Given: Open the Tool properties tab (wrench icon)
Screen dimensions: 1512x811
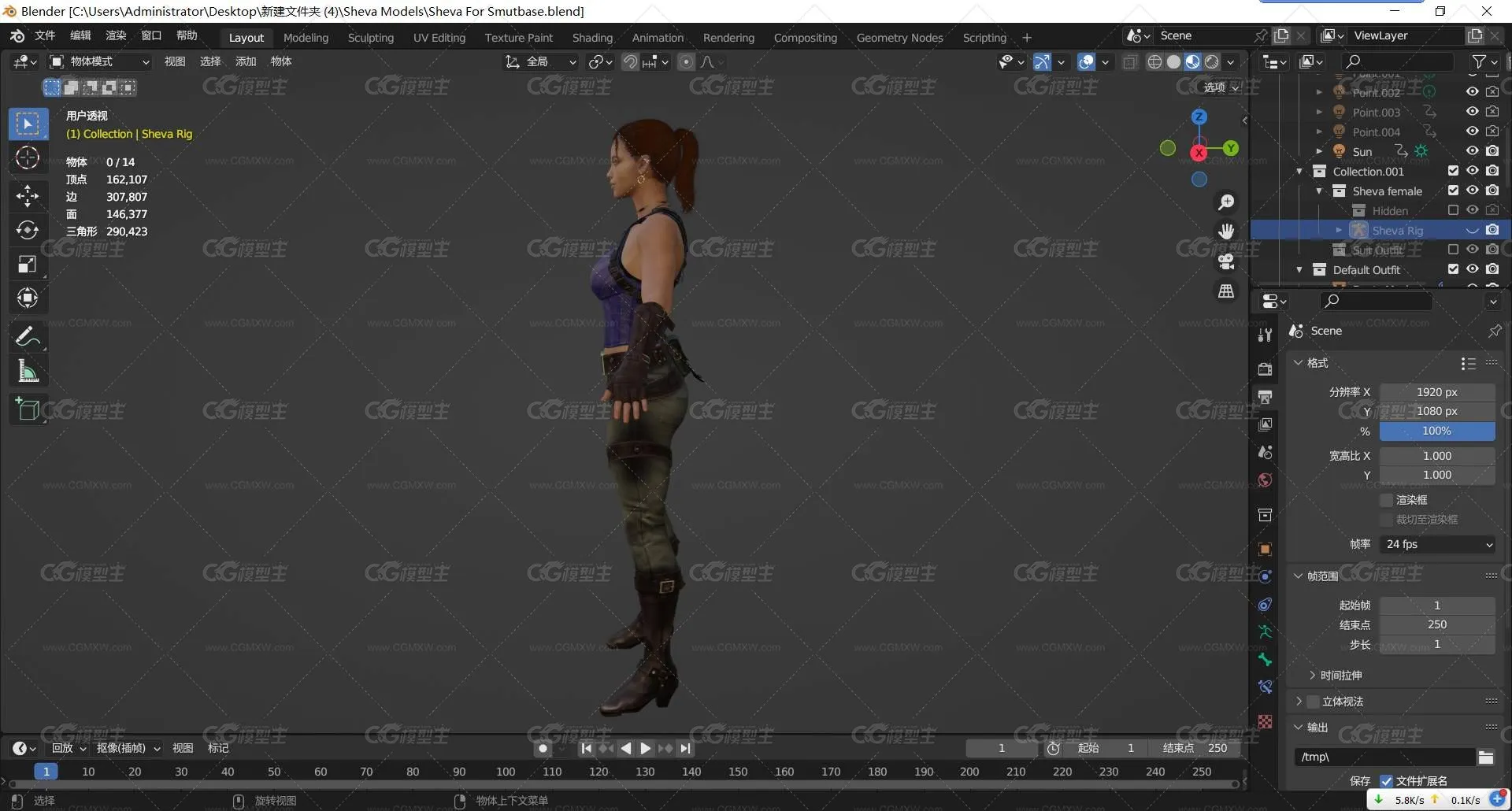Looking at the screenshot, I should (x=1265, y=335).
